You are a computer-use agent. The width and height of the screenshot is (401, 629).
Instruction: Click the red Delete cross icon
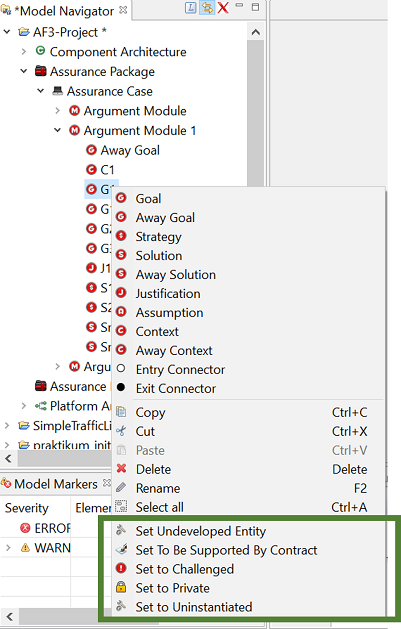[x=121, y=469]
